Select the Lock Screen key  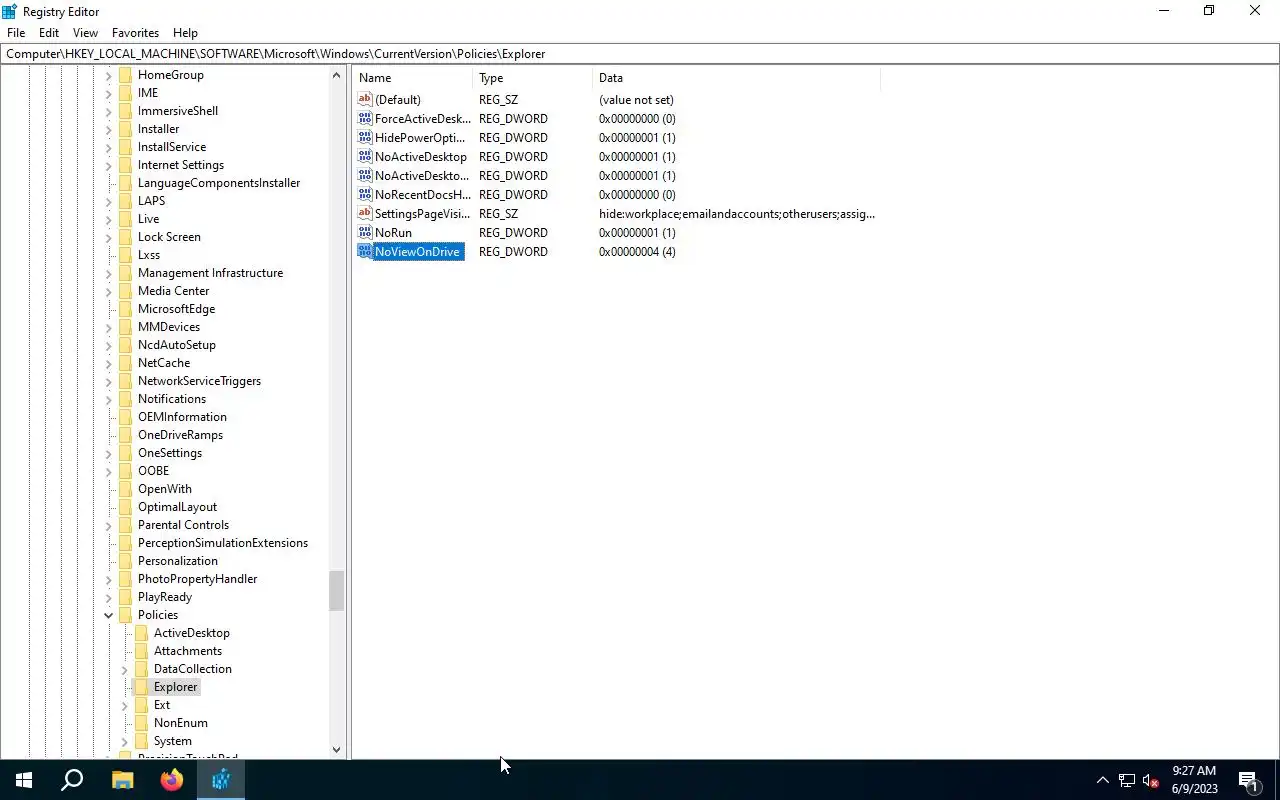(x=169, y=237)
